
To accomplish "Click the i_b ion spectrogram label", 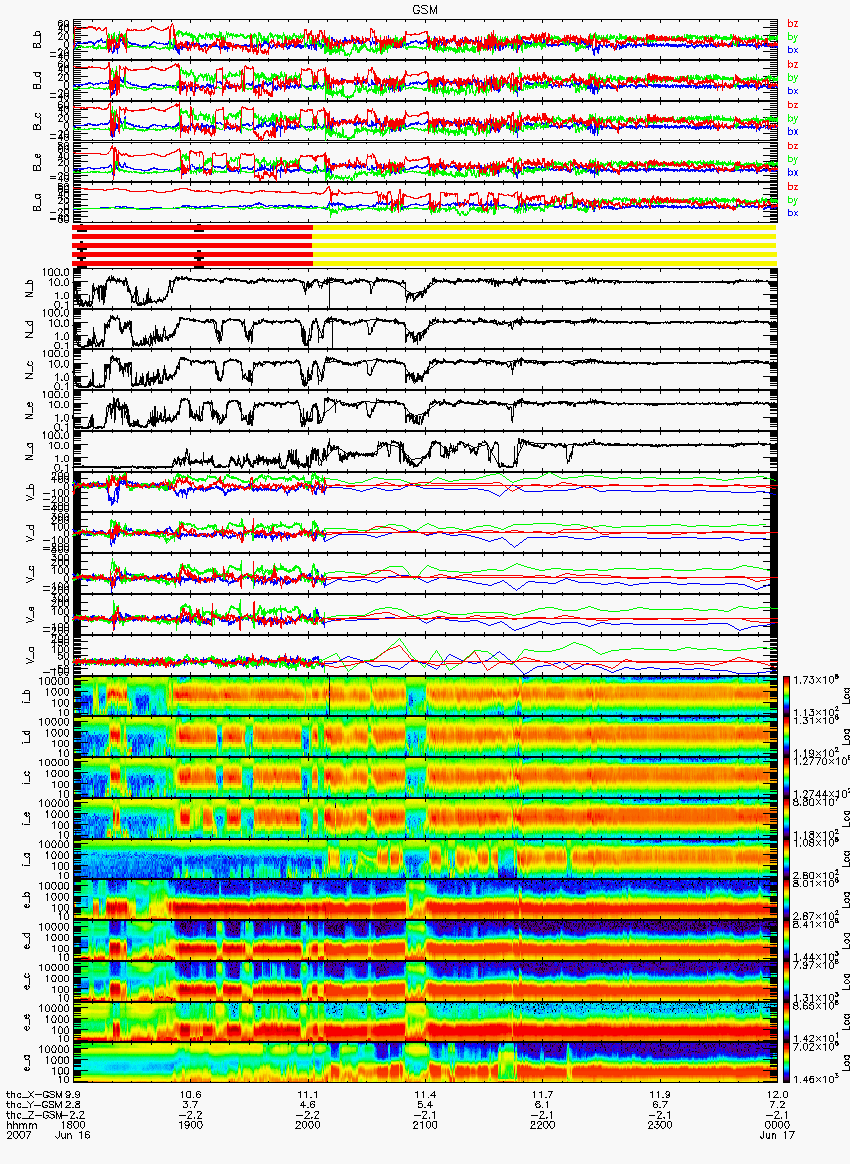I will [x=26, y=696].
